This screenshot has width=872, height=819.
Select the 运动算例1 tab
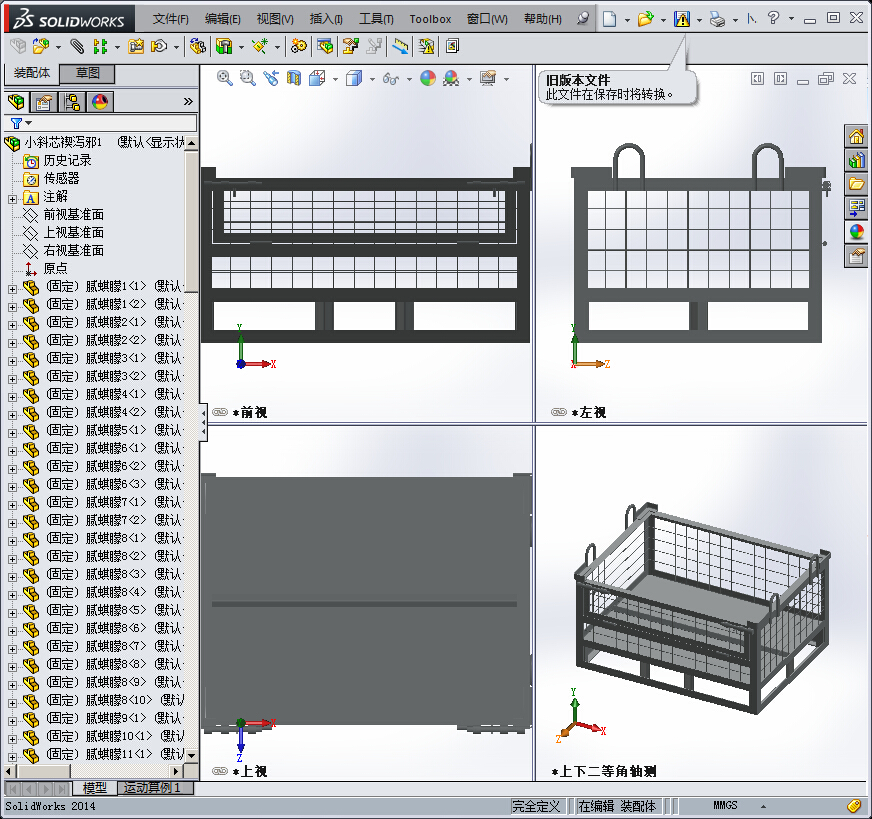[156, 788]
